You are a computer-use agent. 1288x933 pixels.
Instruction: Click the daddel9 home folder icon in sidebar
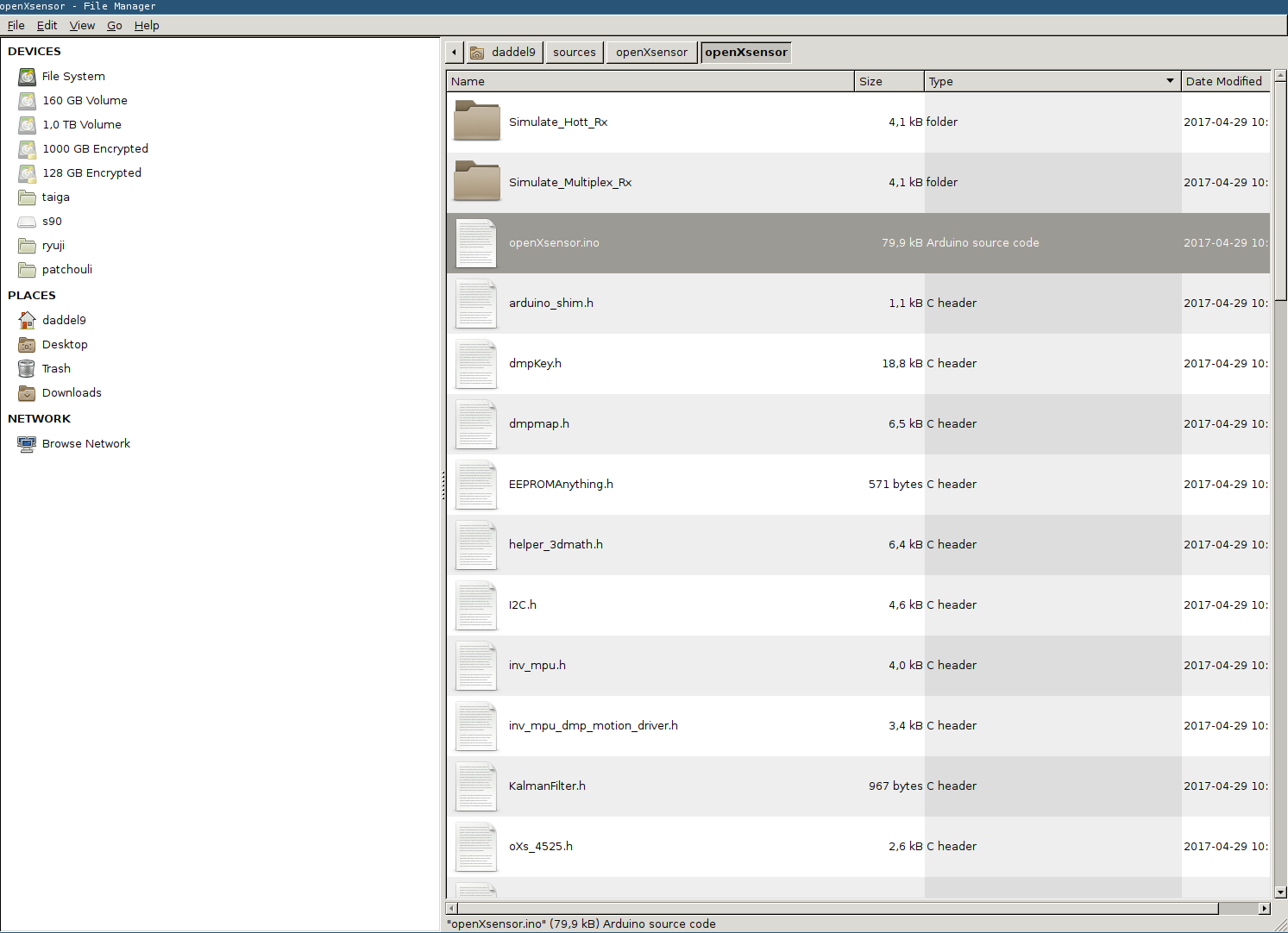(27, 321)
